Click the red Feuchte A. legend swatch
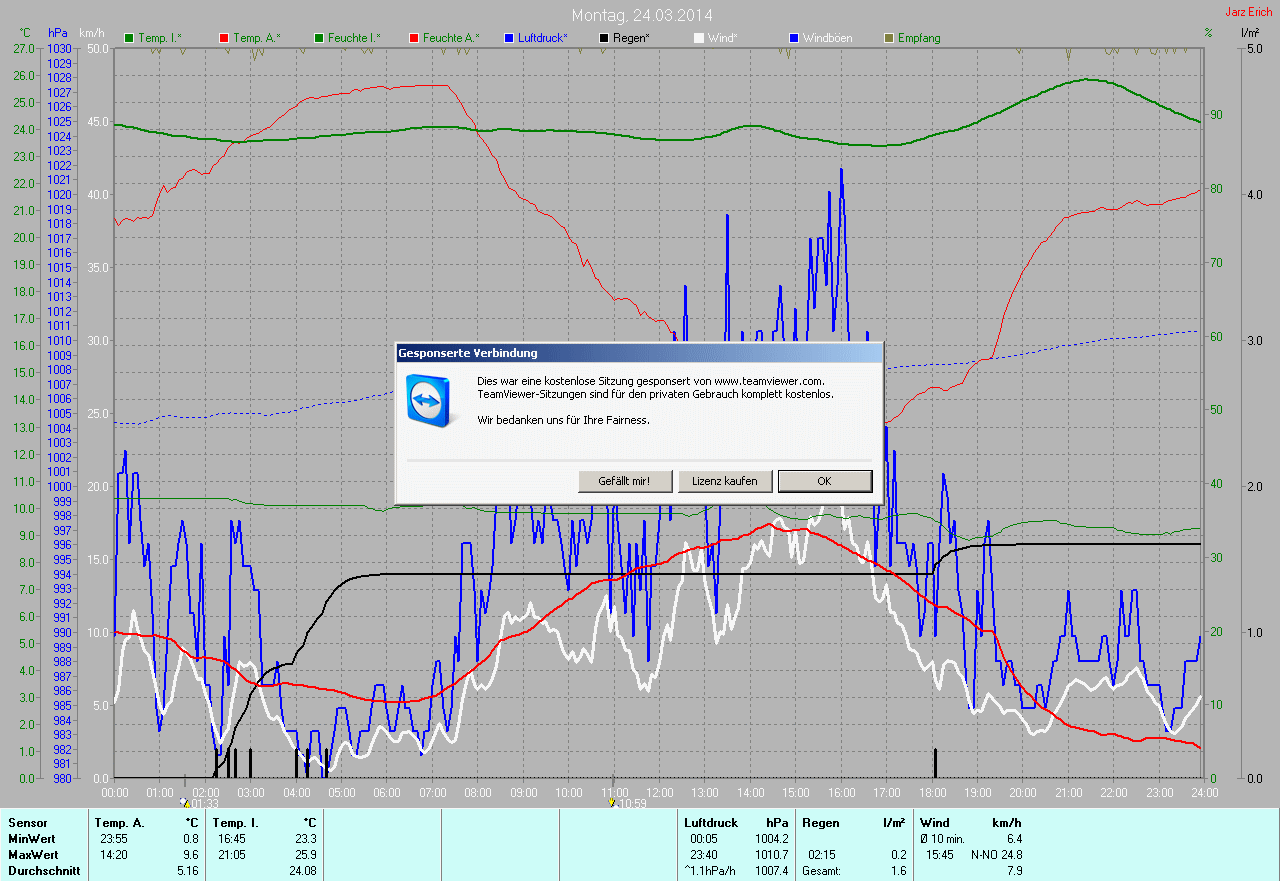 click(x=414, y=38)
